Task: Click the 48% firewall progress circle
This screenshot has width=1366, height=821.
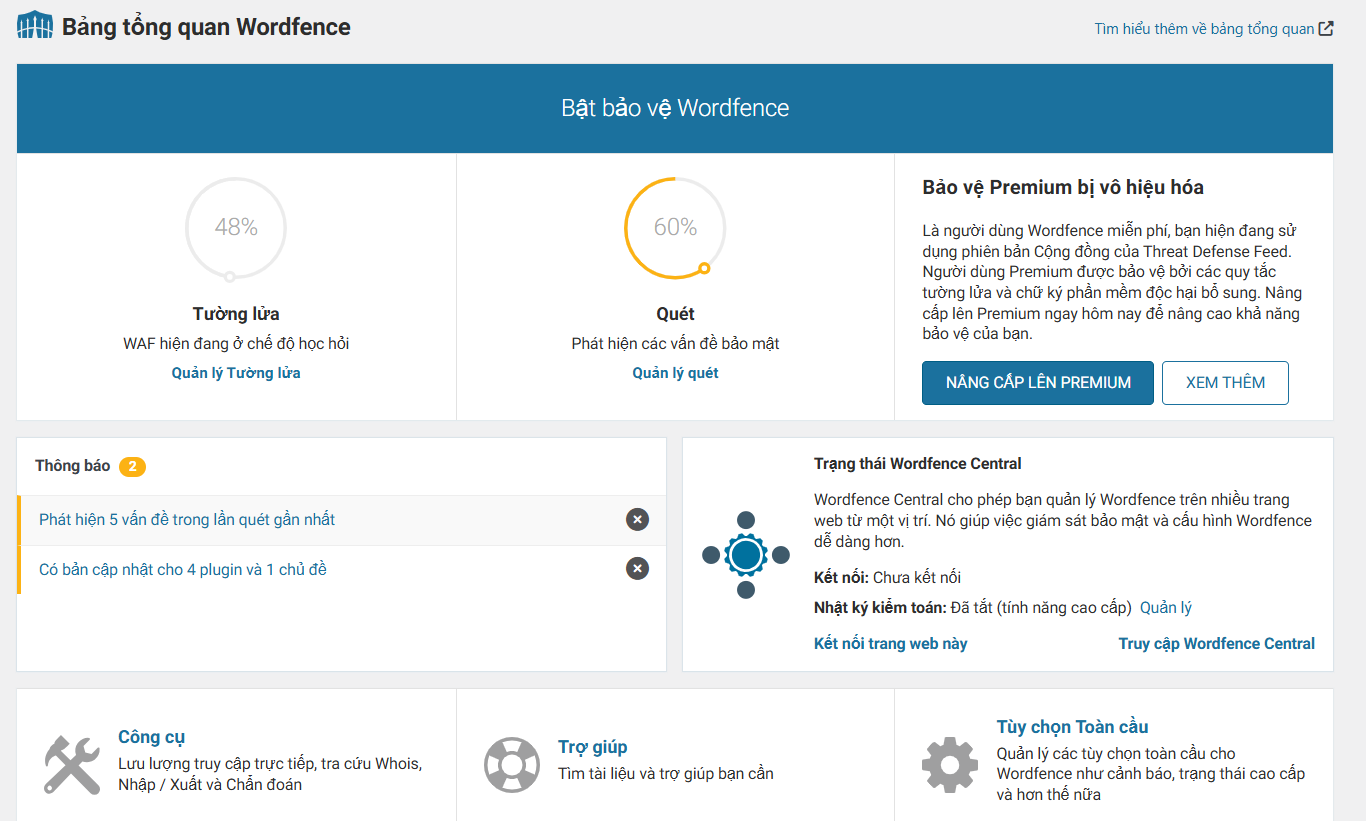Action: [x=236, y=228]
